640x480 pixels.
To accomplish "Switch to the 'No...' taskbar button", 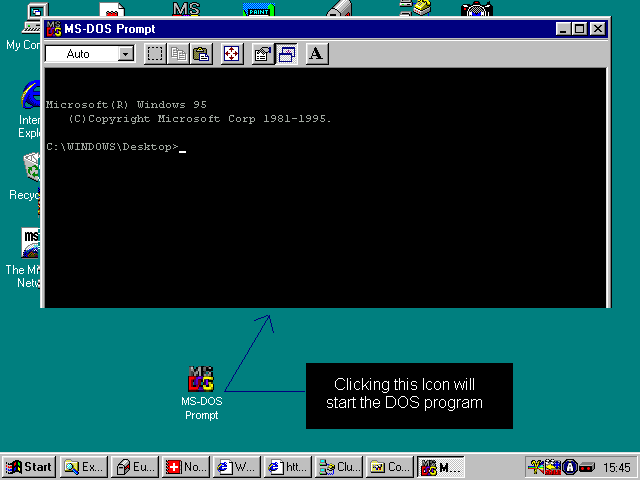I will pos(186,467).
